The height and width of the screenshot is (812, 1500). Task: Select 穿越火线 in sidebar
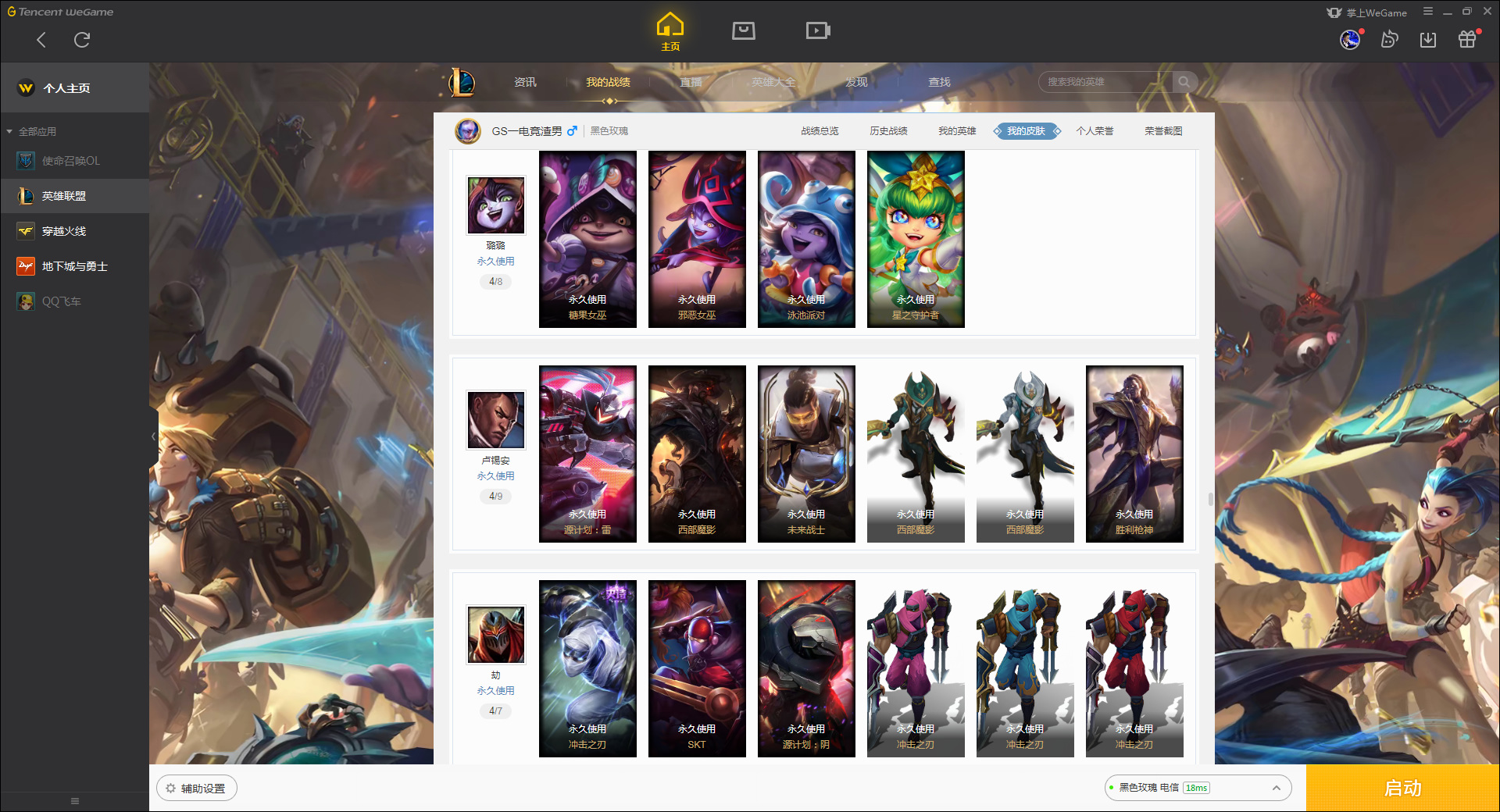tap(75, 231)
